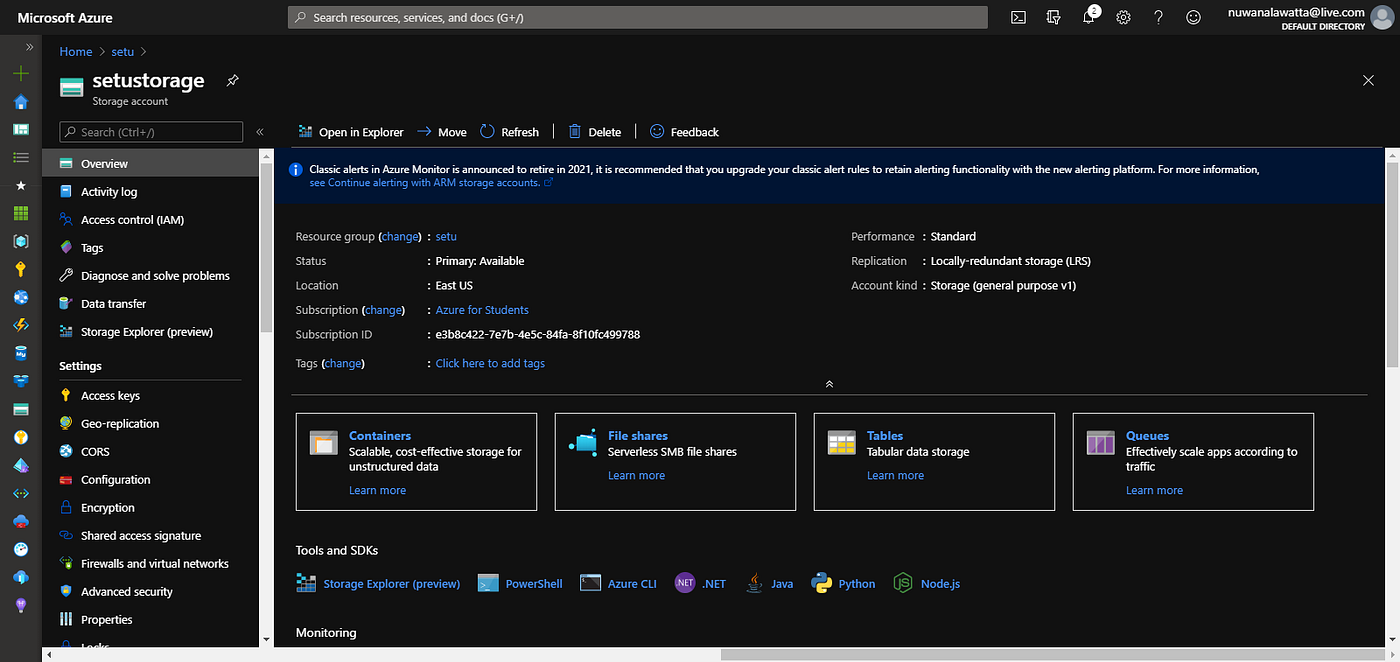Open the Help question mark

point(1158,17)
